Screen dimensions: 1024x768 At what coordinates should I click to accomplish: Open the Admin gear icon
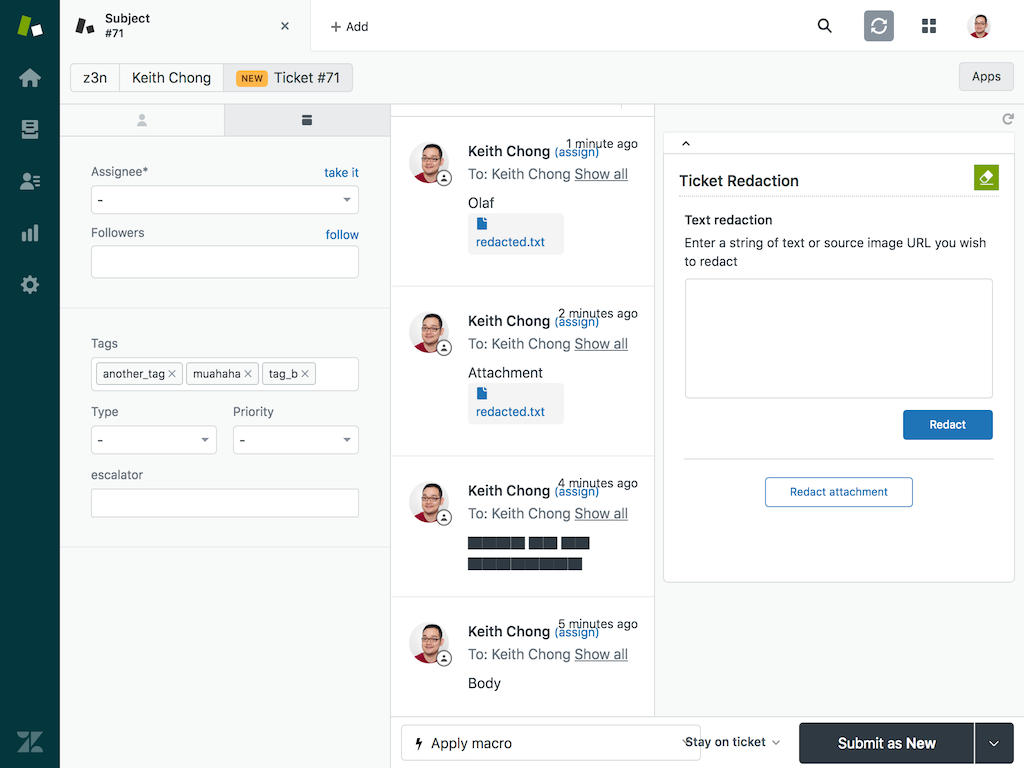pos(30,285)
